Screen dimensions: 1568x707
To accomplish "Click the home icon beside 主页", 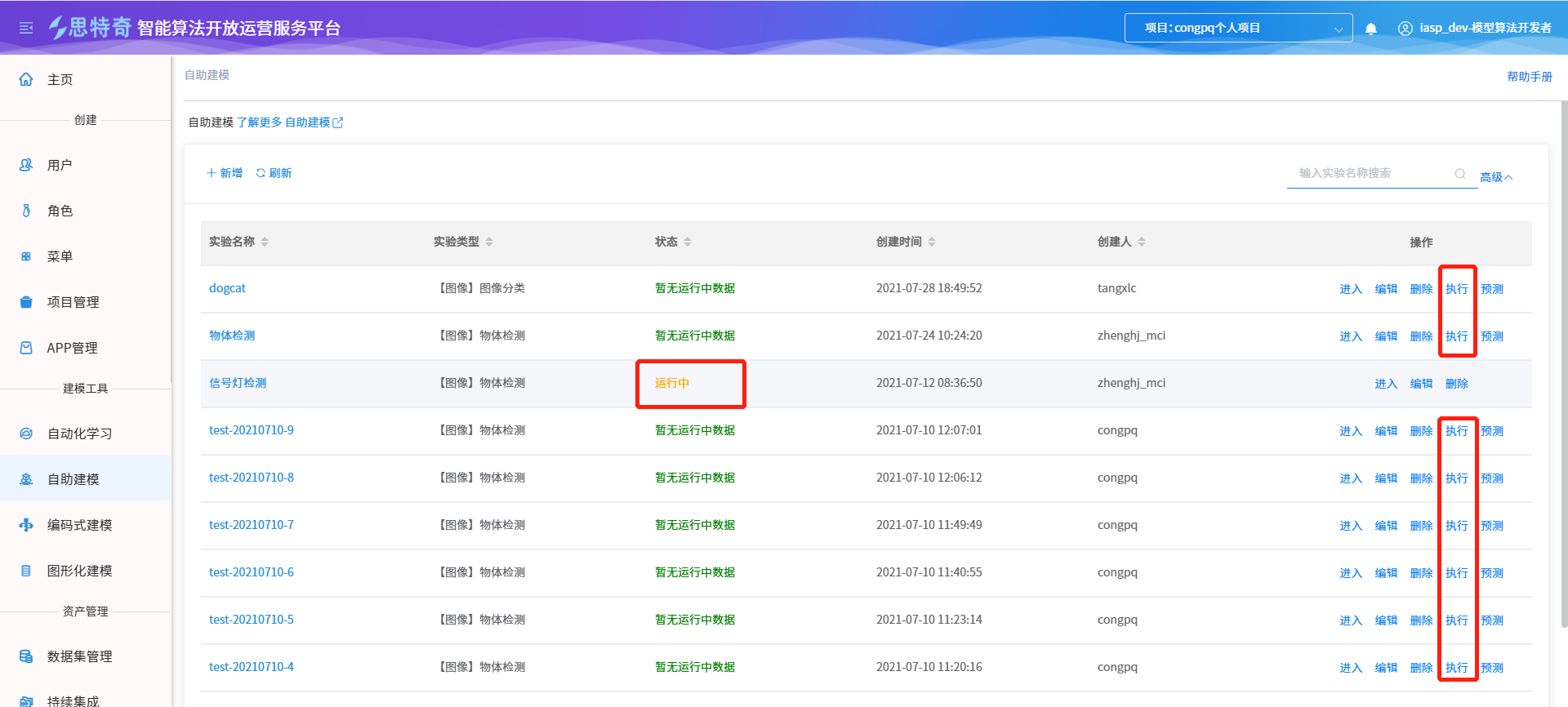I will pyautogui.click(x=26, y=79).
